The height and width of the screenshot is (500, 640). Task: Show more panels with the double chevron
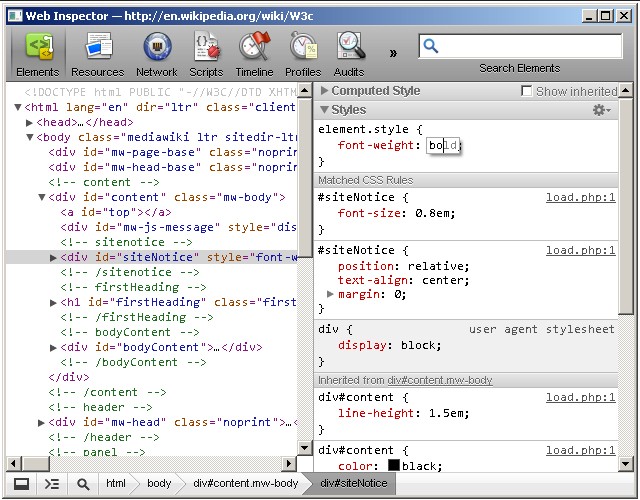(x=393, y=53)
